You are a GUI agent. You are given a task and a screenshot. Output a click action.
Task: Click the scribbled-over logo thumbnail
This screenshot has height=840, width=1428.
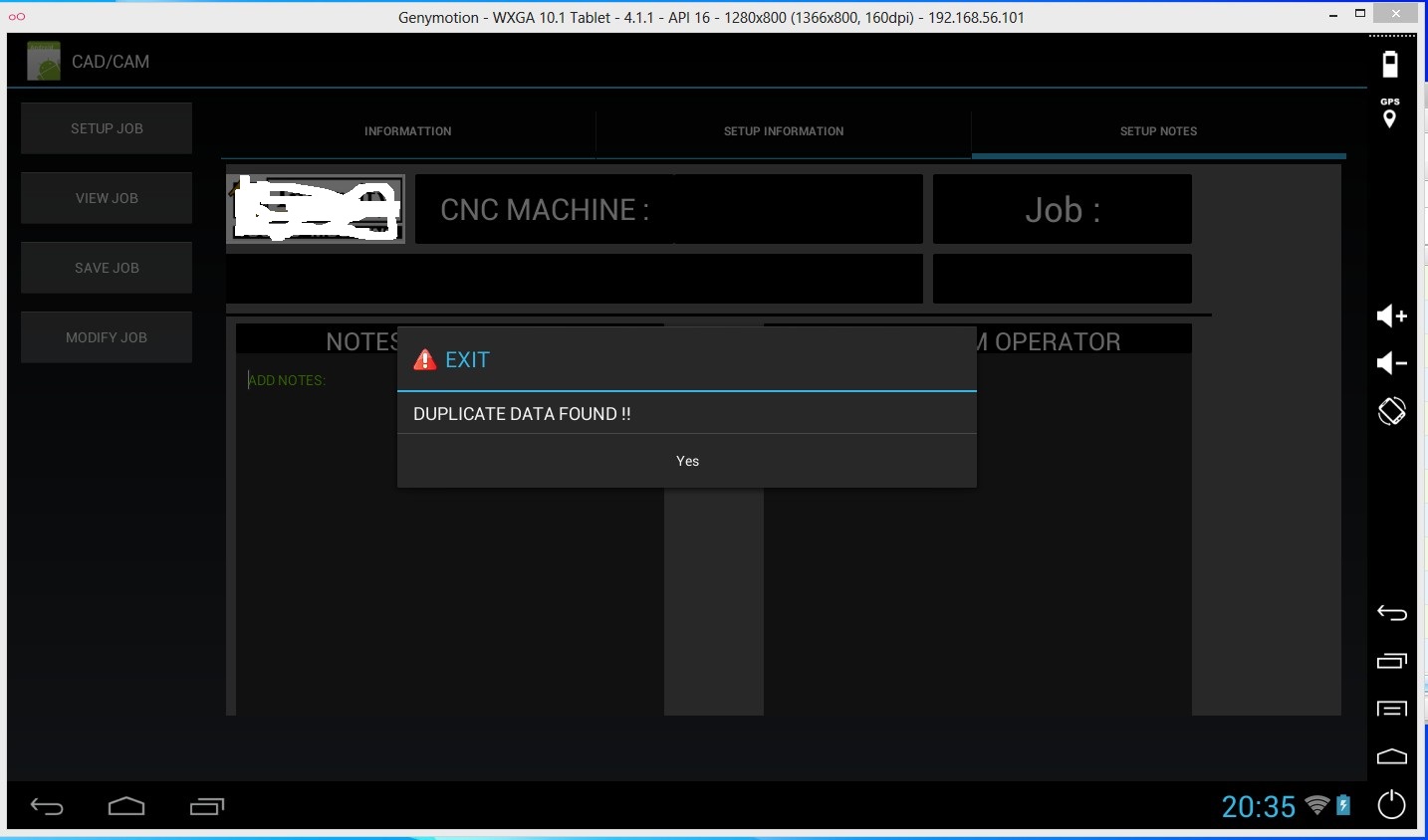[316, 209]
